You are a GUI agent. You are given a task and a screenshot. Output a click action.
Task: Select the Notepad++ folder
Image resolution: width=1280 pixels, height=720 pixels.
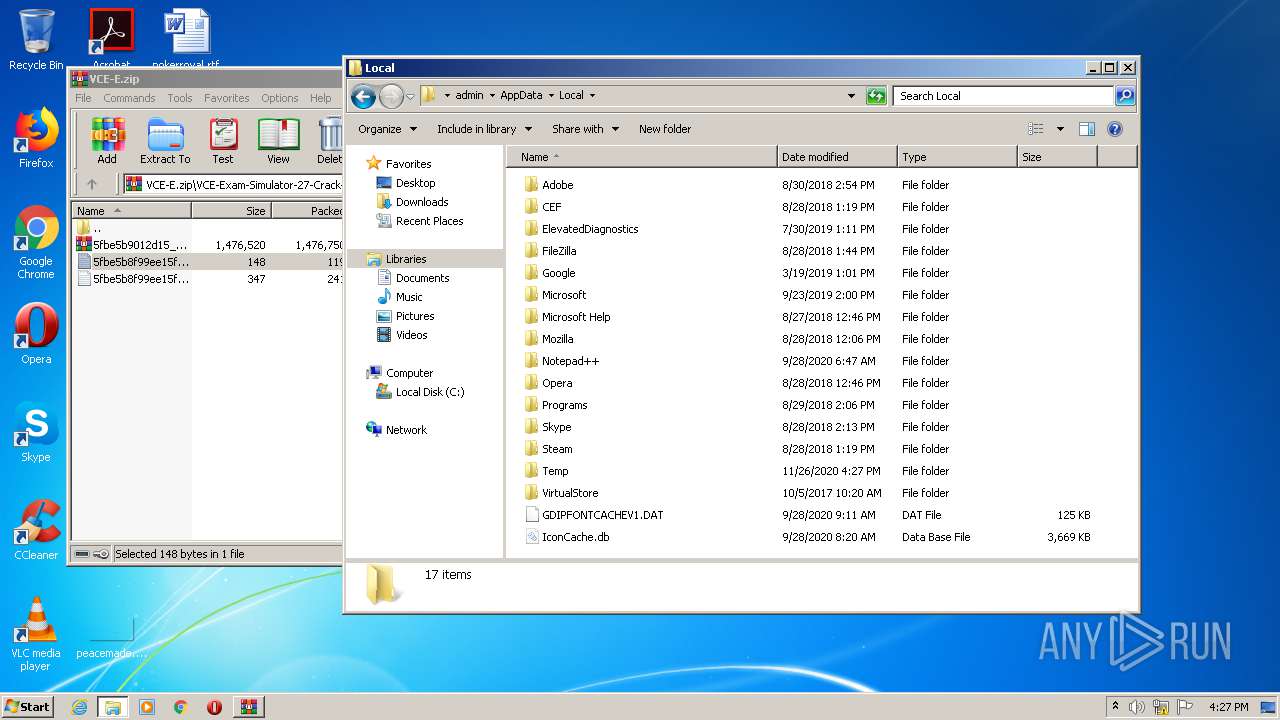(570, 361)
